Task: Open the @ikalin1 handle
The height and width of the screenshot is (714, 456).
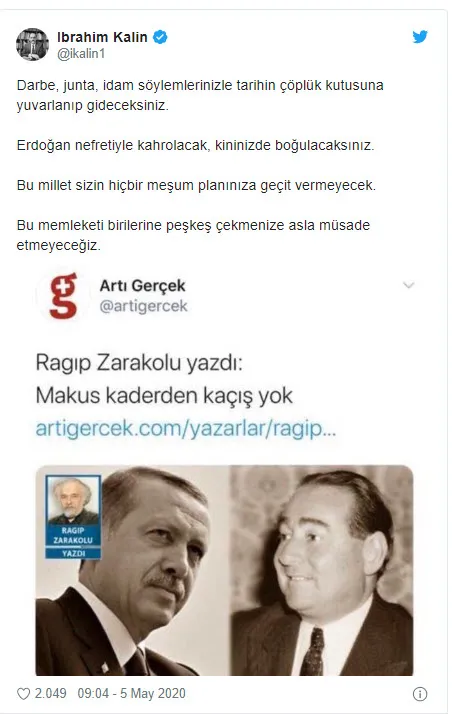Action: (x=81, y=54)
